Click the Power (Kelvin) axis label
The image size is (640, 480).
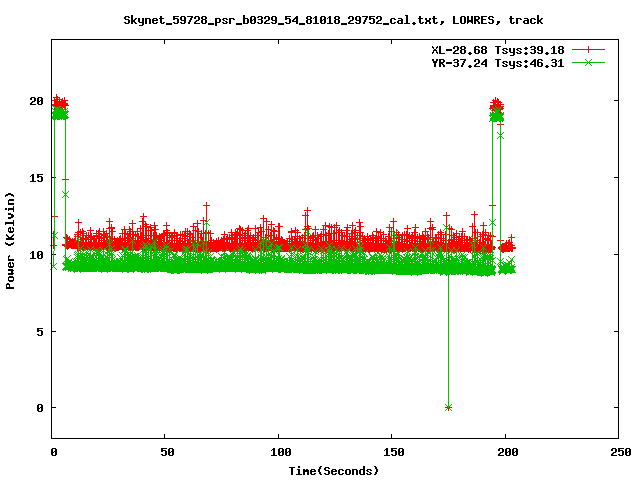click(x=10, y=241)
